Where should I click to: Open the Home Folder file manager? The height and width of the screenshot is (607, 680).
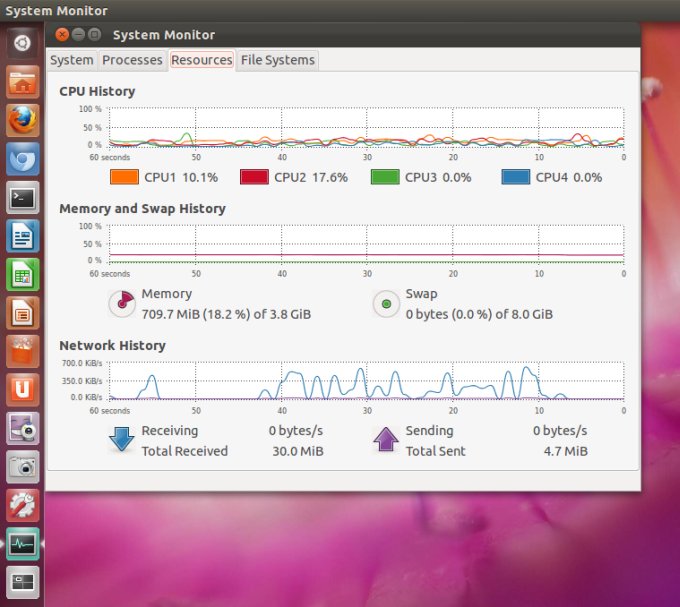tap(23, 82)
